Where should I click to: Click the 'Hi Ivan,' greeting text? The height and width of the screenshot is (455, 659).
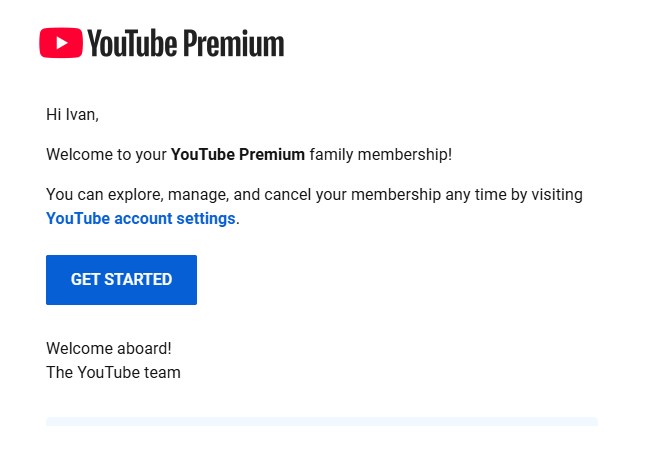72,114
